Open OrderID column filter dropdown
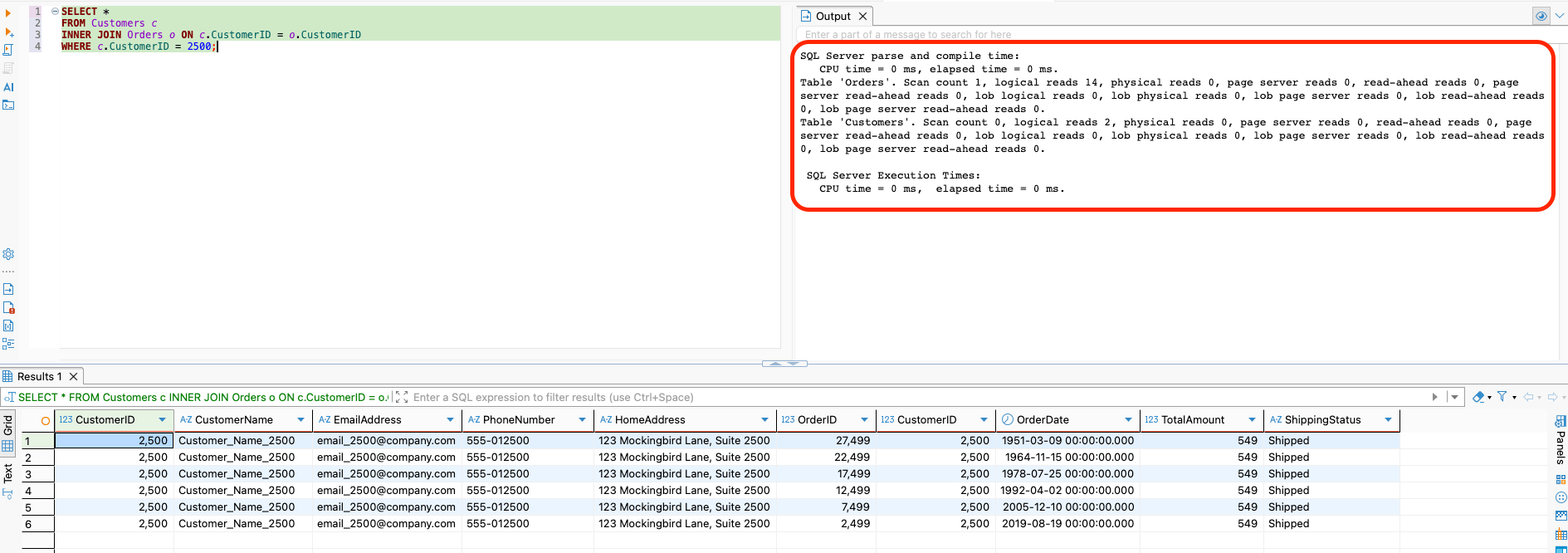 (x=864, y=420)
